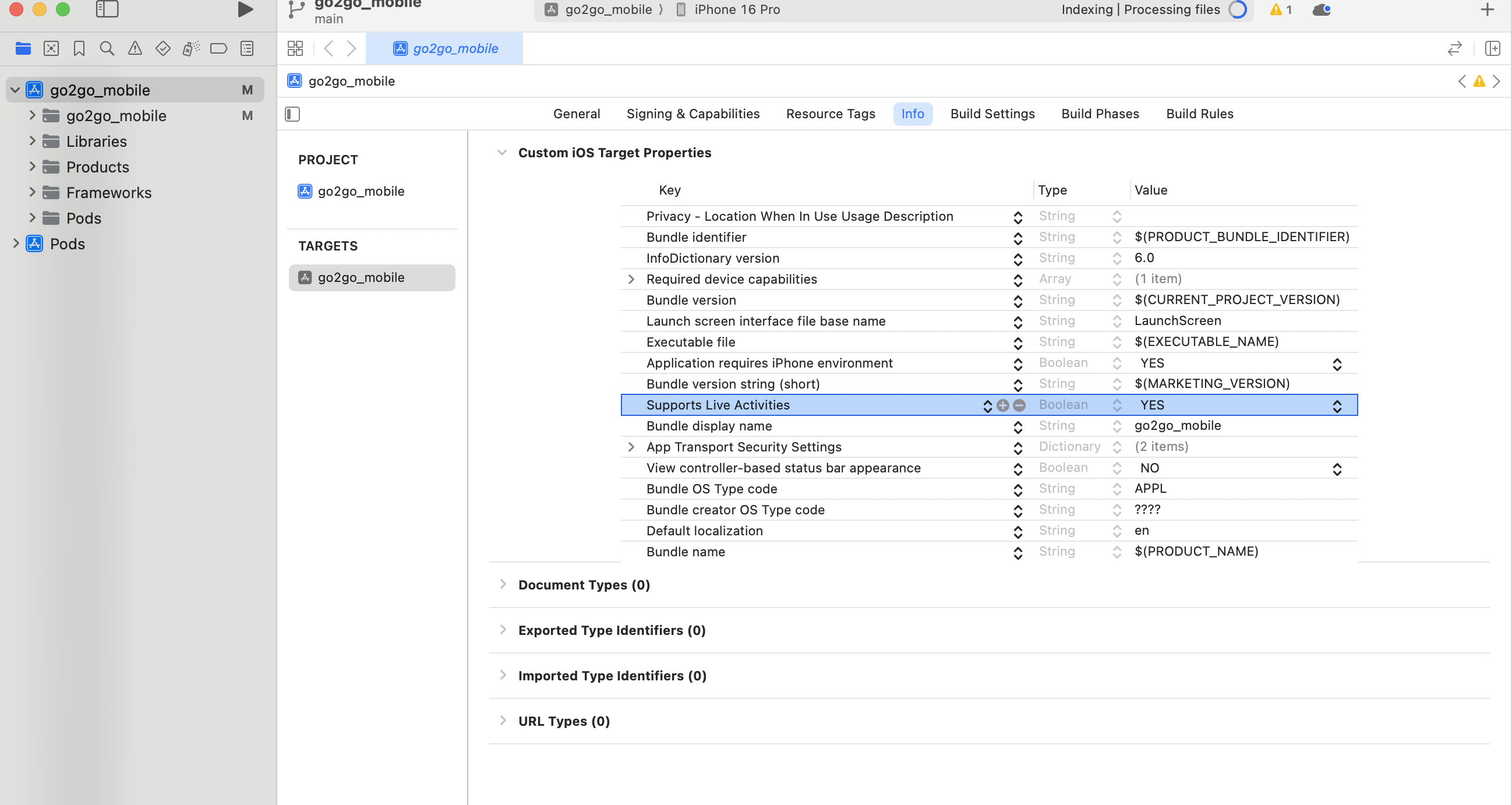This screenshot has width=1512, height=805.
Task: Click the Indexing activity progress spinner
Action: pos(1237,9)
